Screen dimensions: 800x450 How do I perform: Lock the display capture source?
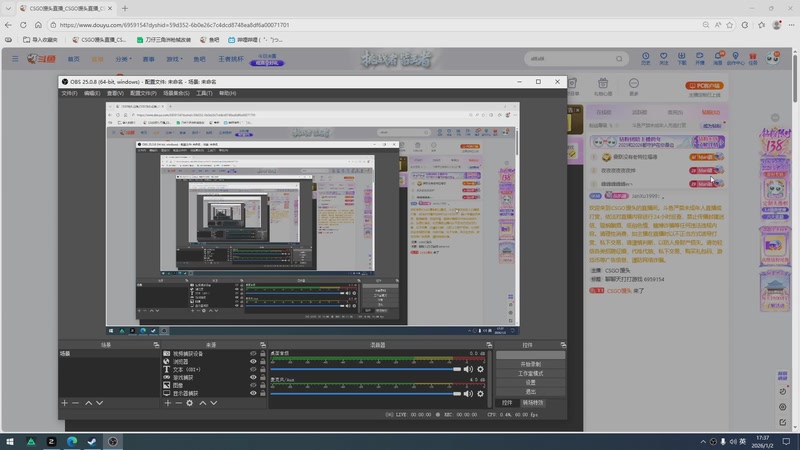point(263,393)
